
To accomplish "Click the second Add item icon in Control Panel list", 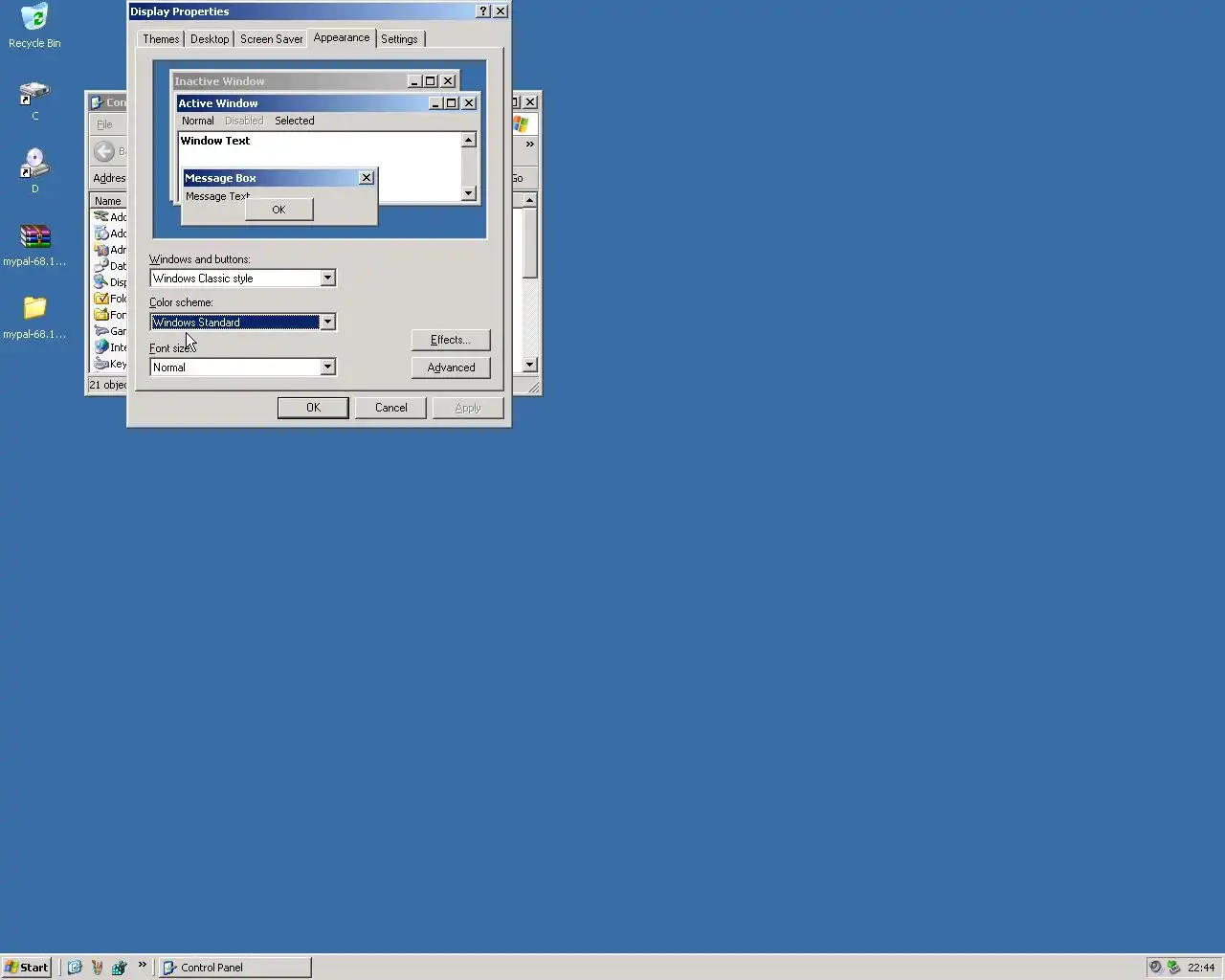I will (101, 234).
